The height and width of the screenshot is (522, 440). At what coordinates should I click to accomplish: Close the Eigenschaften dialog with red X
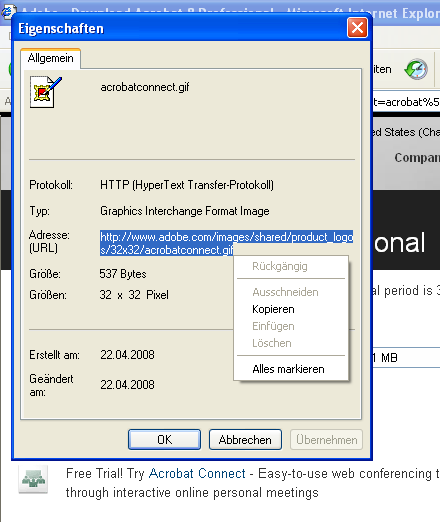pyautogui.click(x=357, y=27)
